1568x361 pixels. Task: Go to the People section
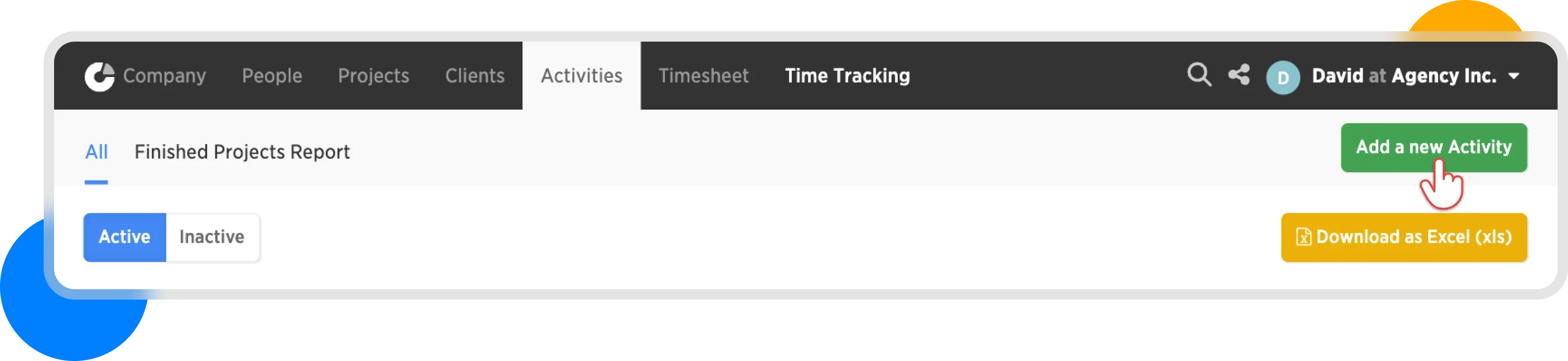[272, 76]
